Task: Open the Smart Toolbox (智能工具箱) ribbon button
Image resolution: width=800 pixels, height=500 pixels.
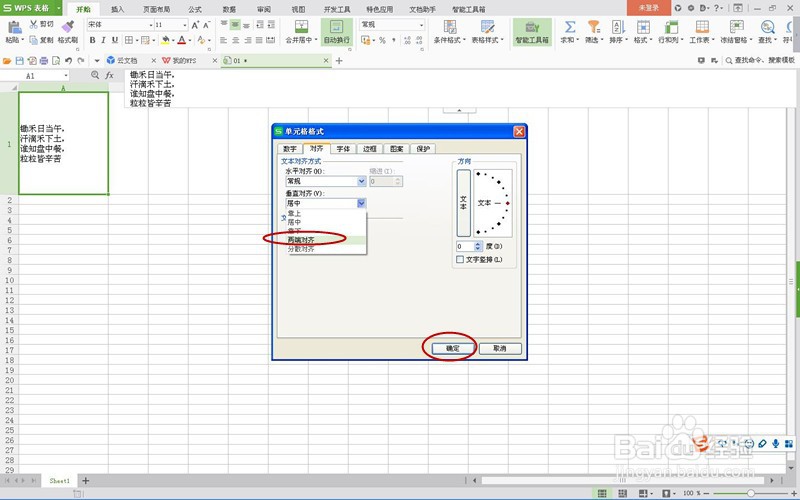Action: [532, 32]
